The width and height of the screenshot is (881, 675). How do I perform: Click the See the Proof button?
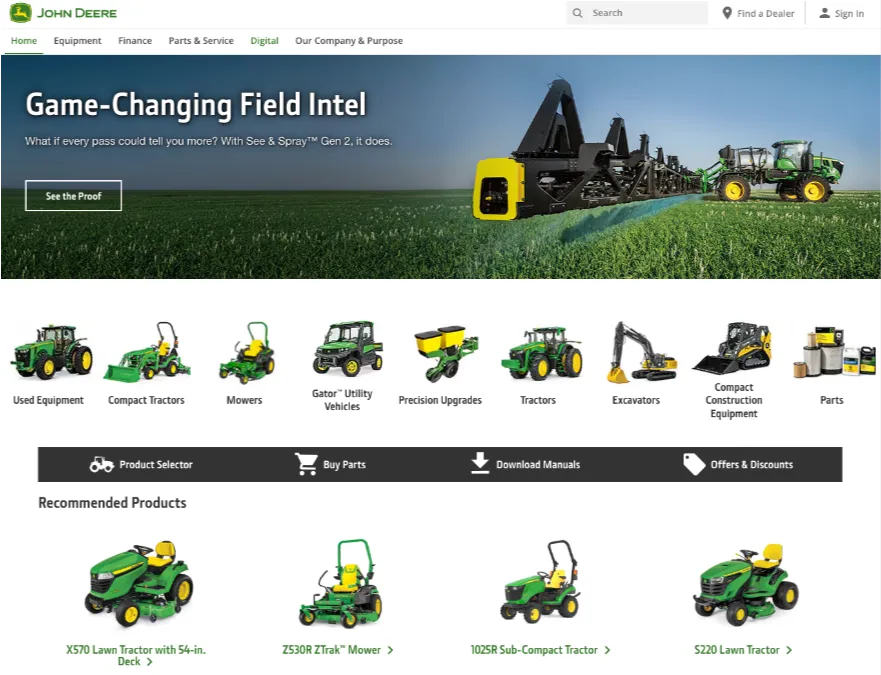point(73,195)
